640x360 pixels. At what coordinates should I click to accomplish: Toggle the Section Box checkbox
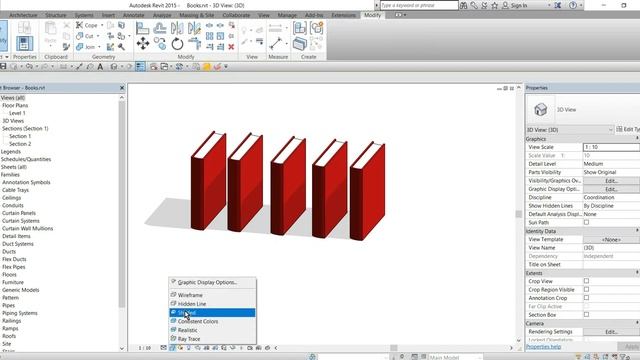coord(586,315)
